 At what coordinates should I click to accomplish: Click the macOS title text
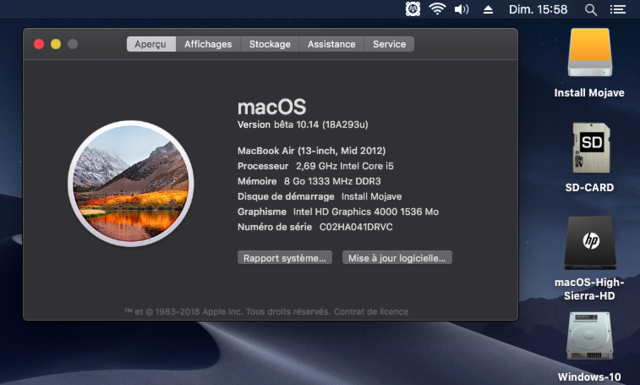coord(272,107)
